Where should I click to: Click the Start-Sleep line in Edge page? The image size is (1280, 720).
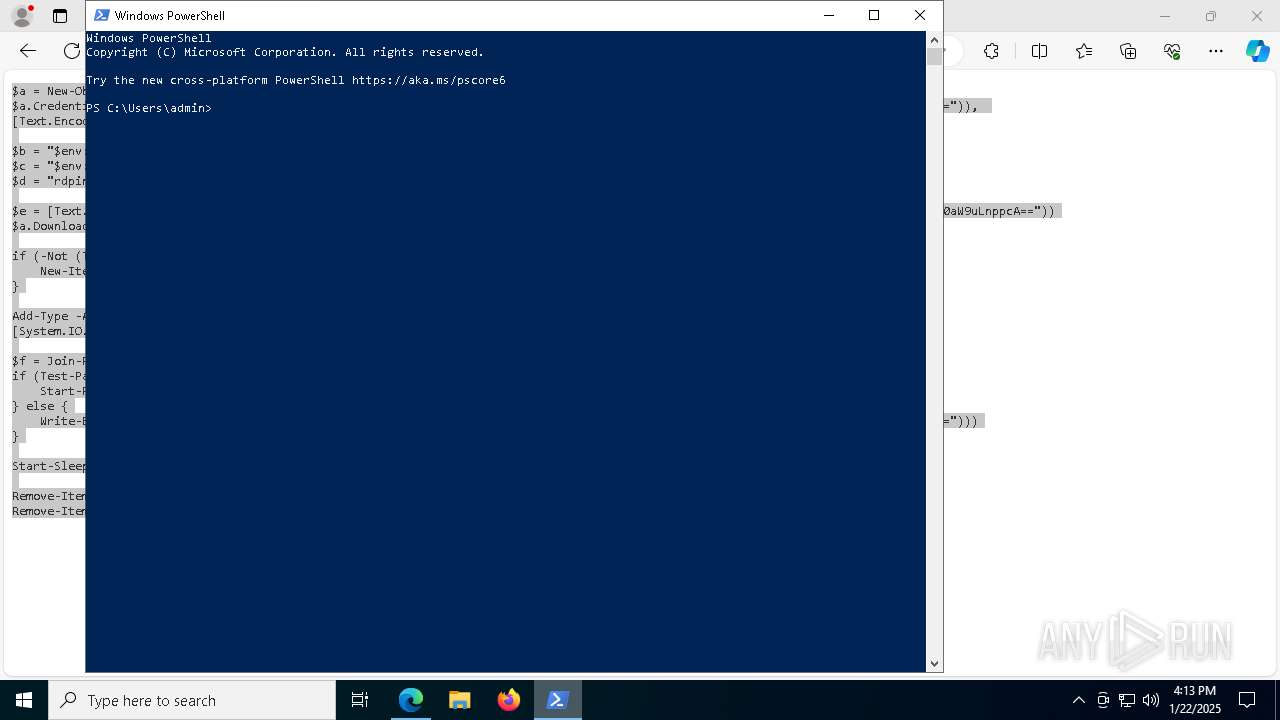[x=49, y=466]
